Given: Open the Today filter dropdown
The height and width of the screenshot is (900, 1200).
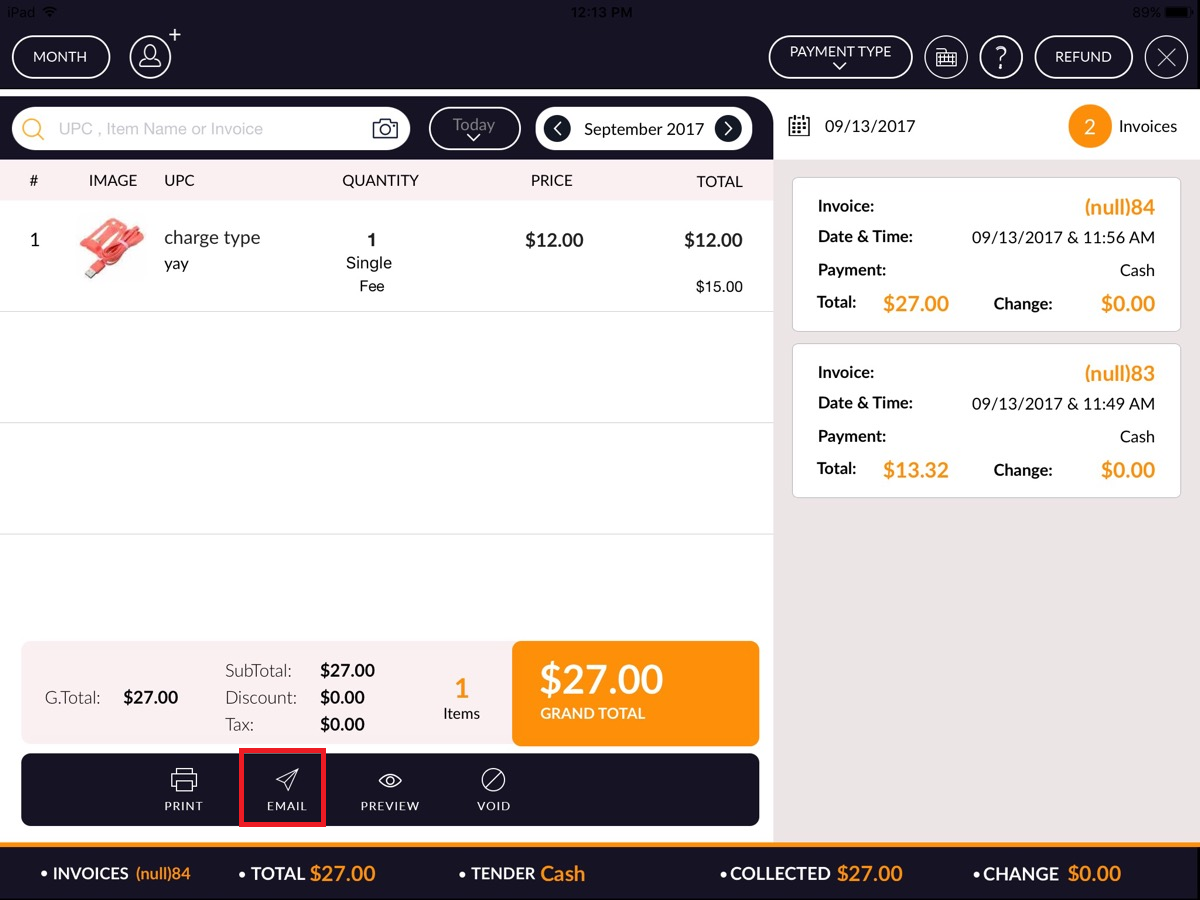Looking at the screenshot, I should [x=474, y=129].
